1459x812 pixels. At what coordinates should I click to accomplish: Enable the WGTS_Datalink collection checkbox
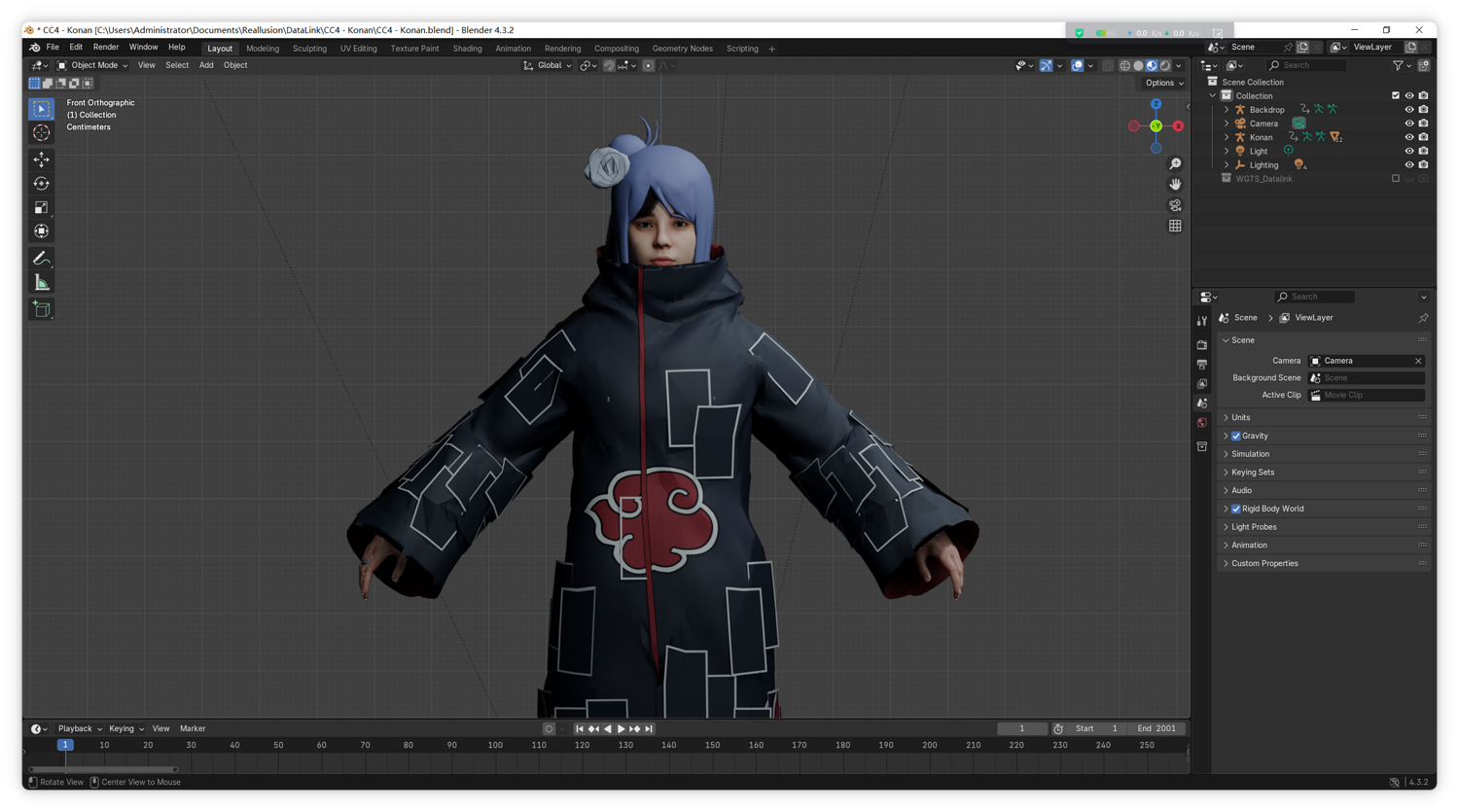(1395, 179)
